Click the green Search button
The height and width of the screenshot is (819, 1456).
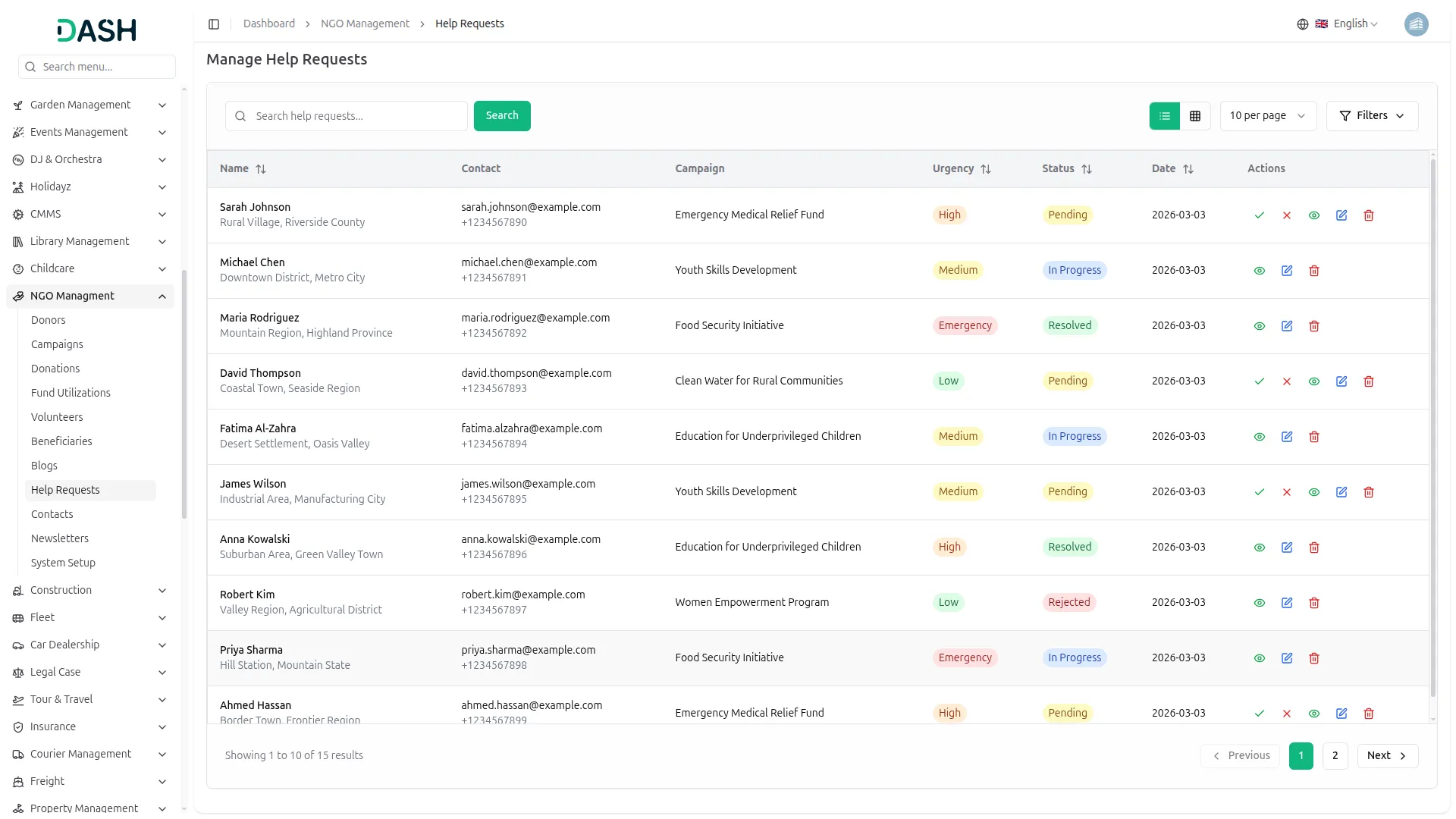[501, 116]
